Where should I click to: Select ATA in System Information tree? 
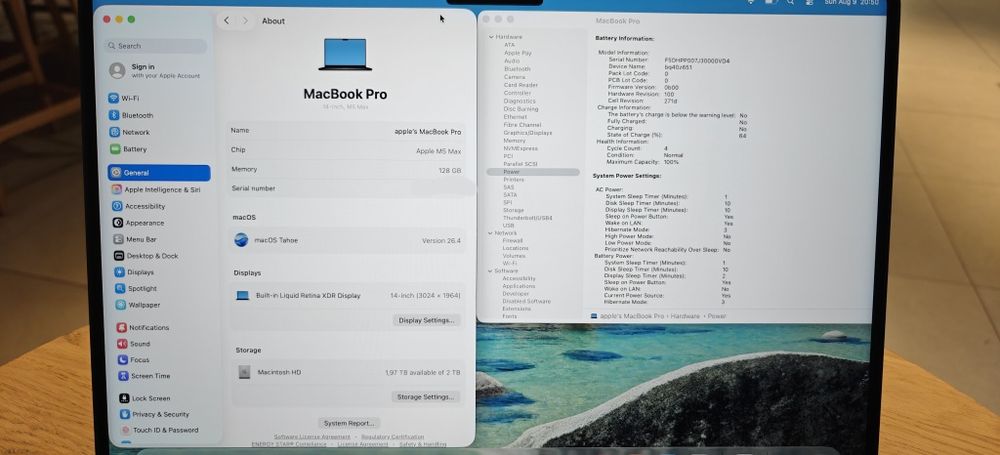point(510,45)
